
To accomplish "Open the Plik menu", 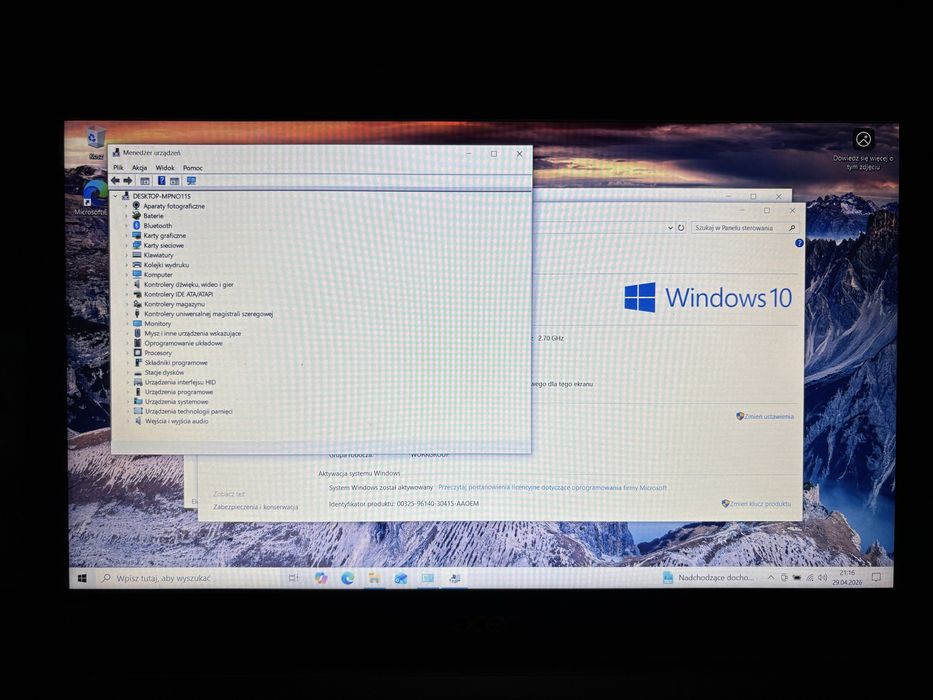I will click(x=118, y=168).
